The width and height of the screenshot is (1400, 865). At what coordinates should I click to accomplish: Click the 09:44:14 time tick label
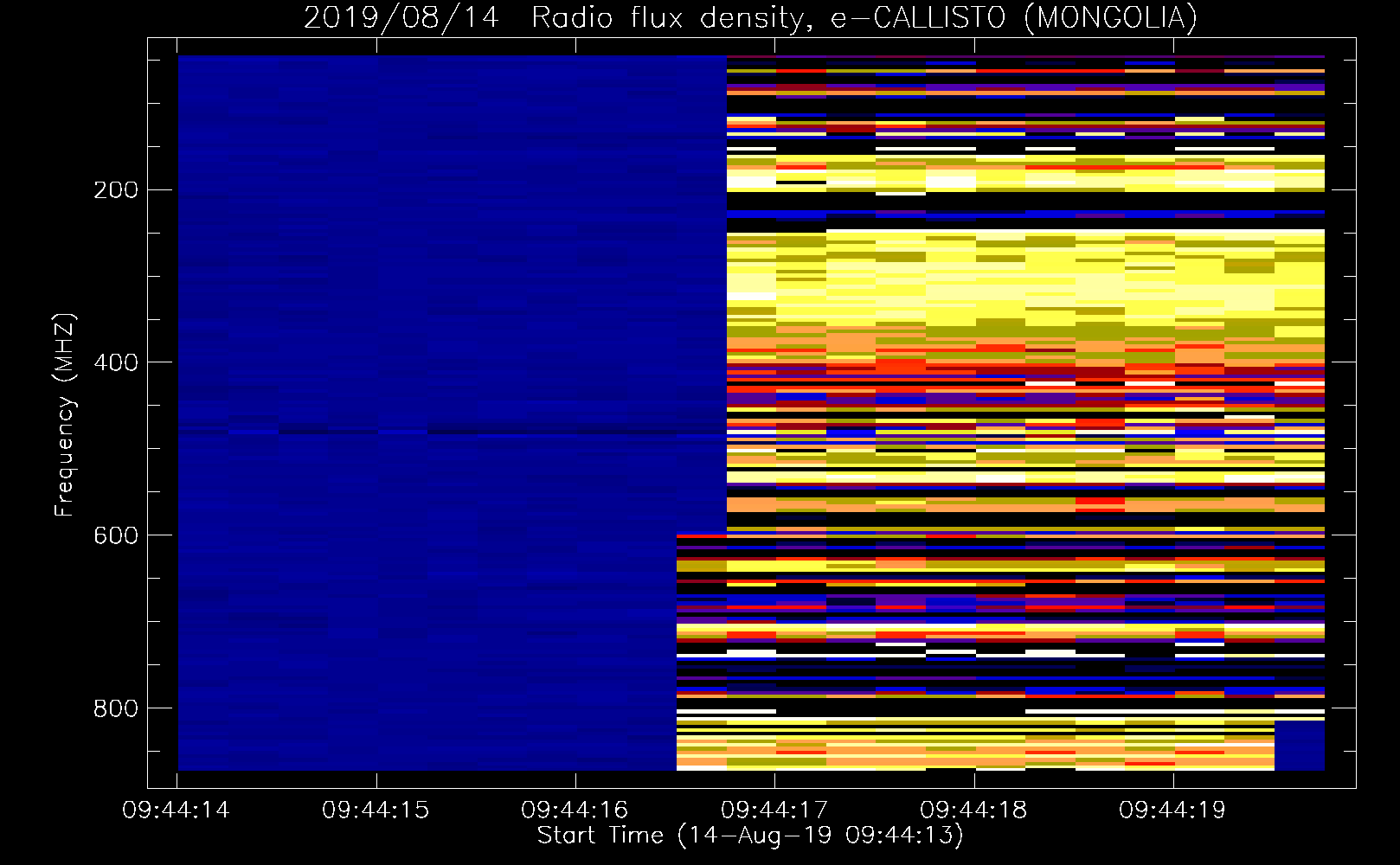177,811
